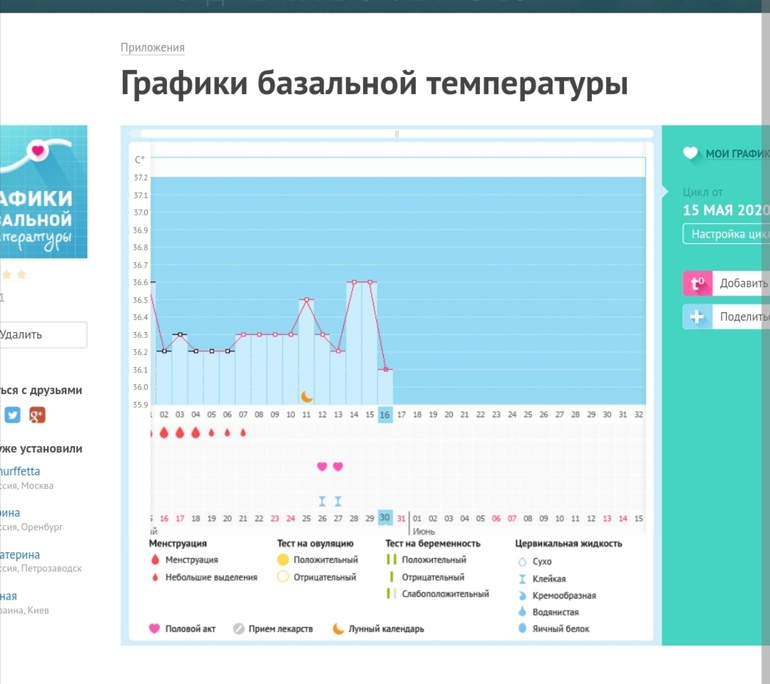Click the Google Plus share icon
Screen dimensions: 770x684
coord(37,415)
